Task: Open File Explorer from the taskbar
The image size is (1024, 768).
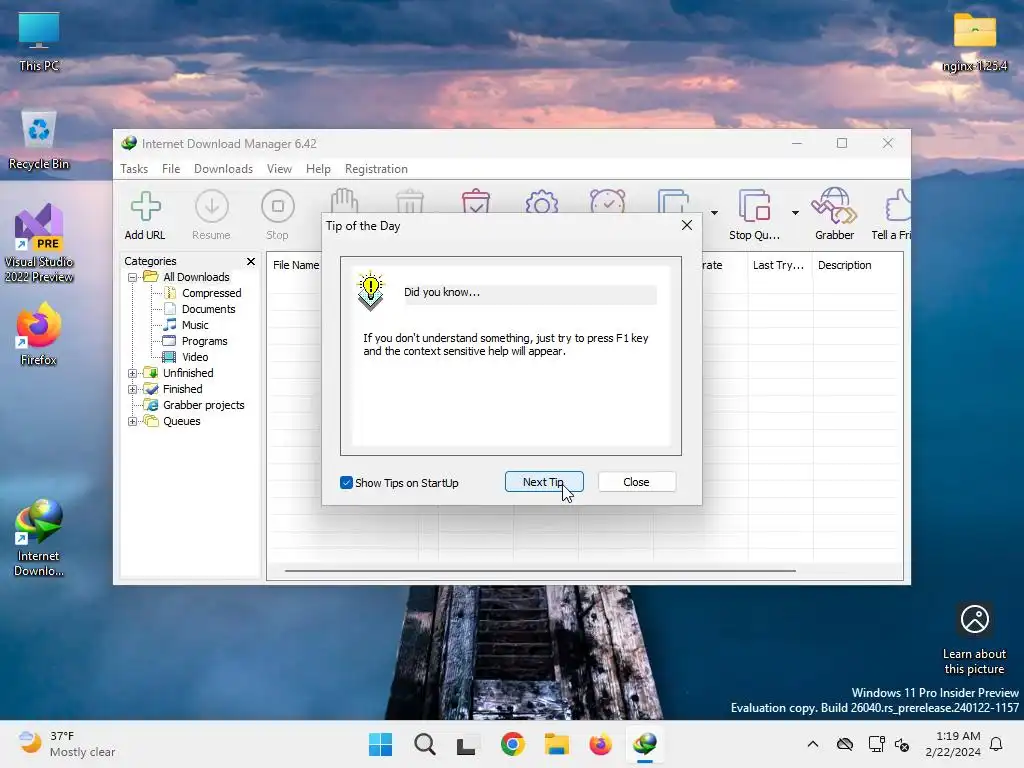Action: click(x=556, y=744)
